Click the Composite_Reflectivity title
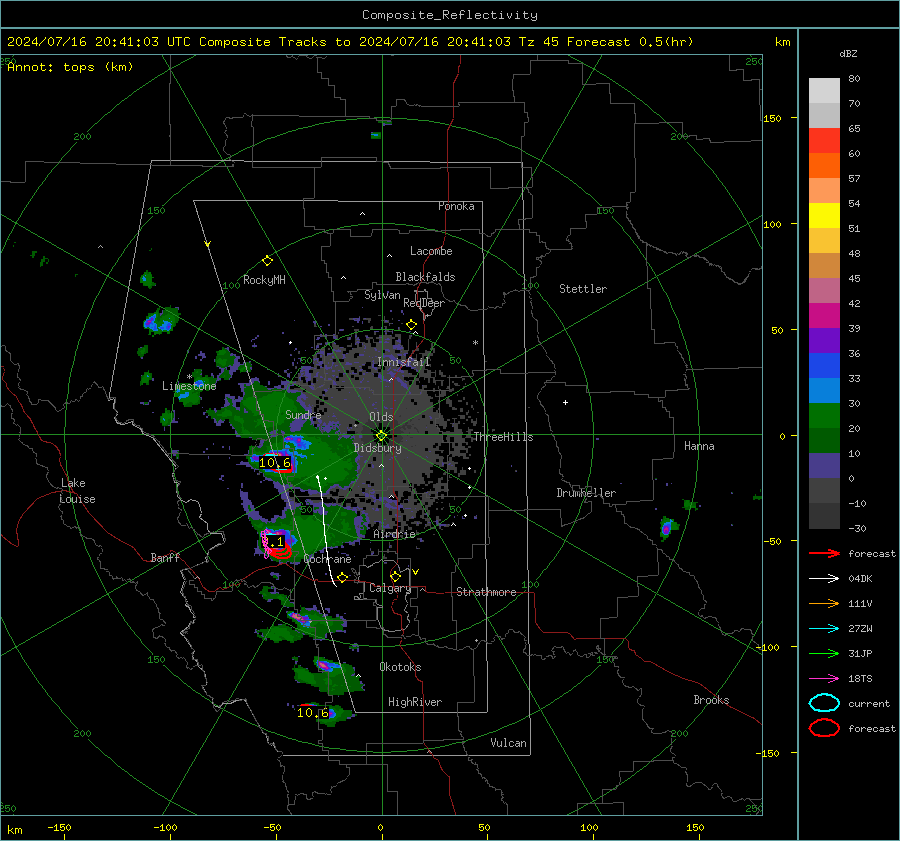The height and width of the screenshot is (841, 900). (x=449, y=15)
